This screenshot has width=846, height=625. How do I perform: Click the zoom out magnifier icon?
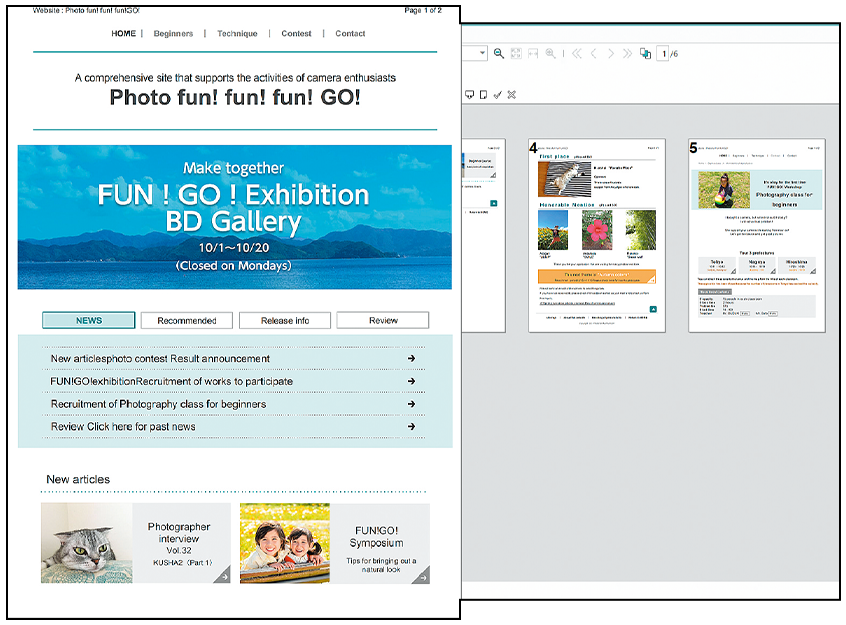tap(499, 53)
